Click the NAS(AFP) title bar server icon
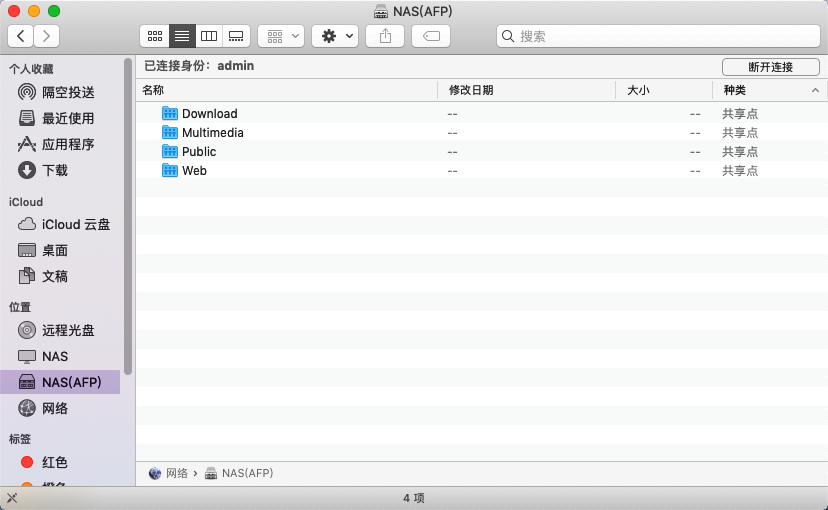The image size is (828, 510). [381, 11]
